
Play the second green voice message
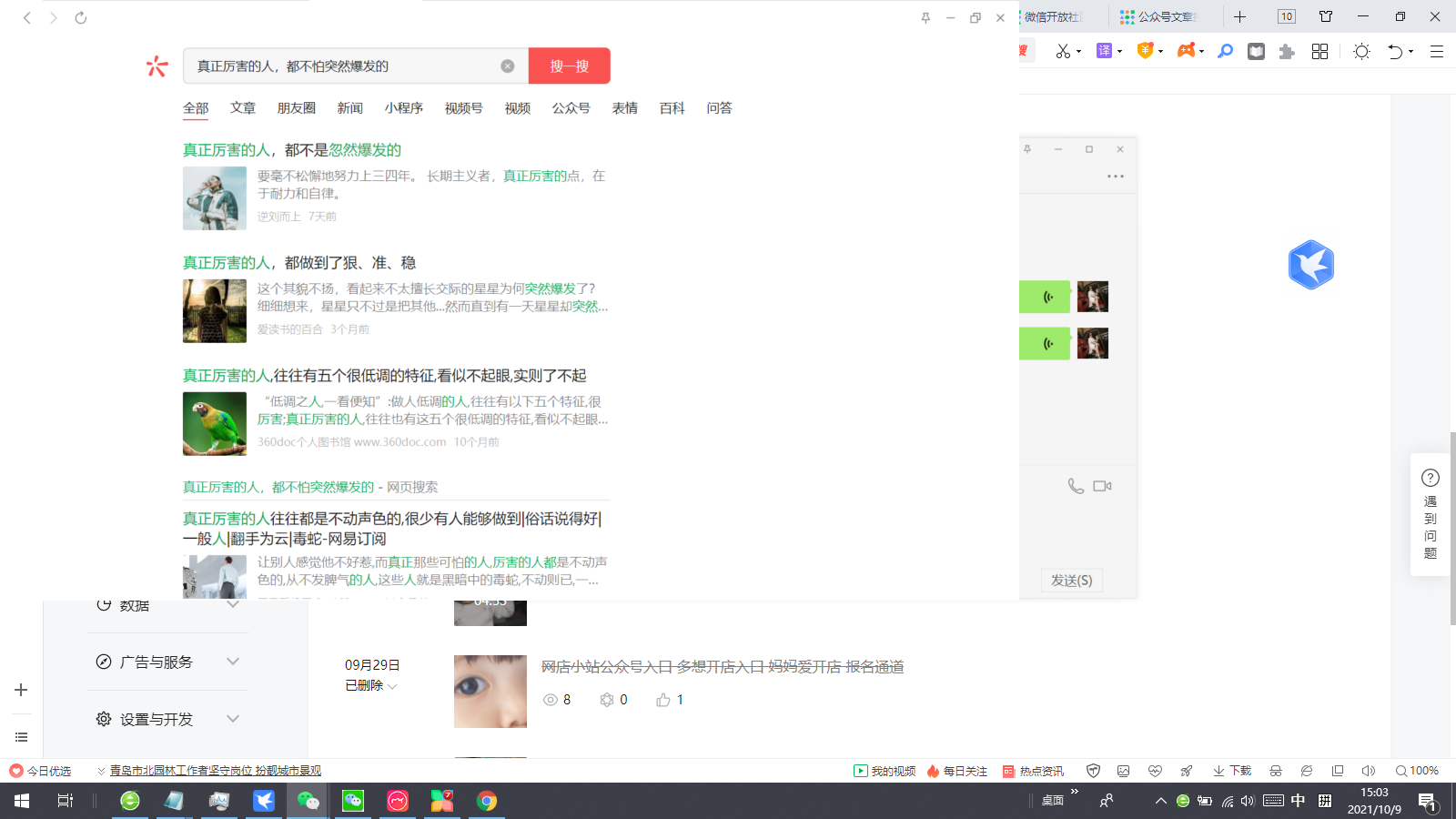[1045, 343]
